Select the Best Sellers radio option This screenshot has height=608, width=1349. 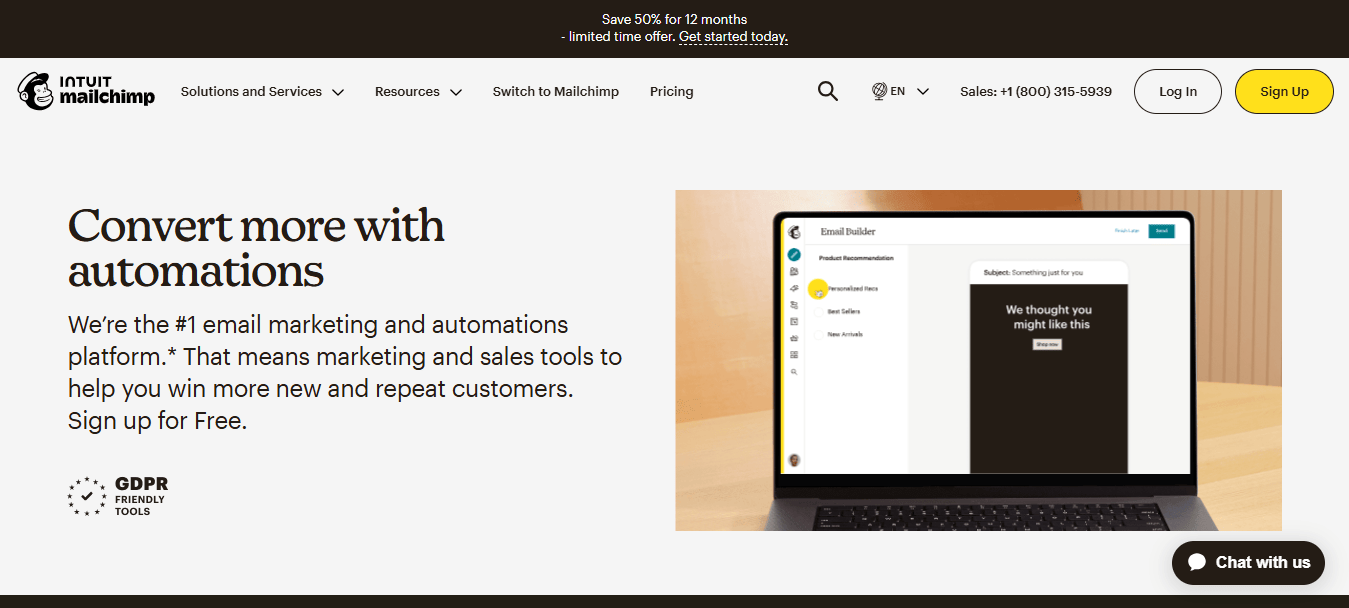click(x=820, y=312)
